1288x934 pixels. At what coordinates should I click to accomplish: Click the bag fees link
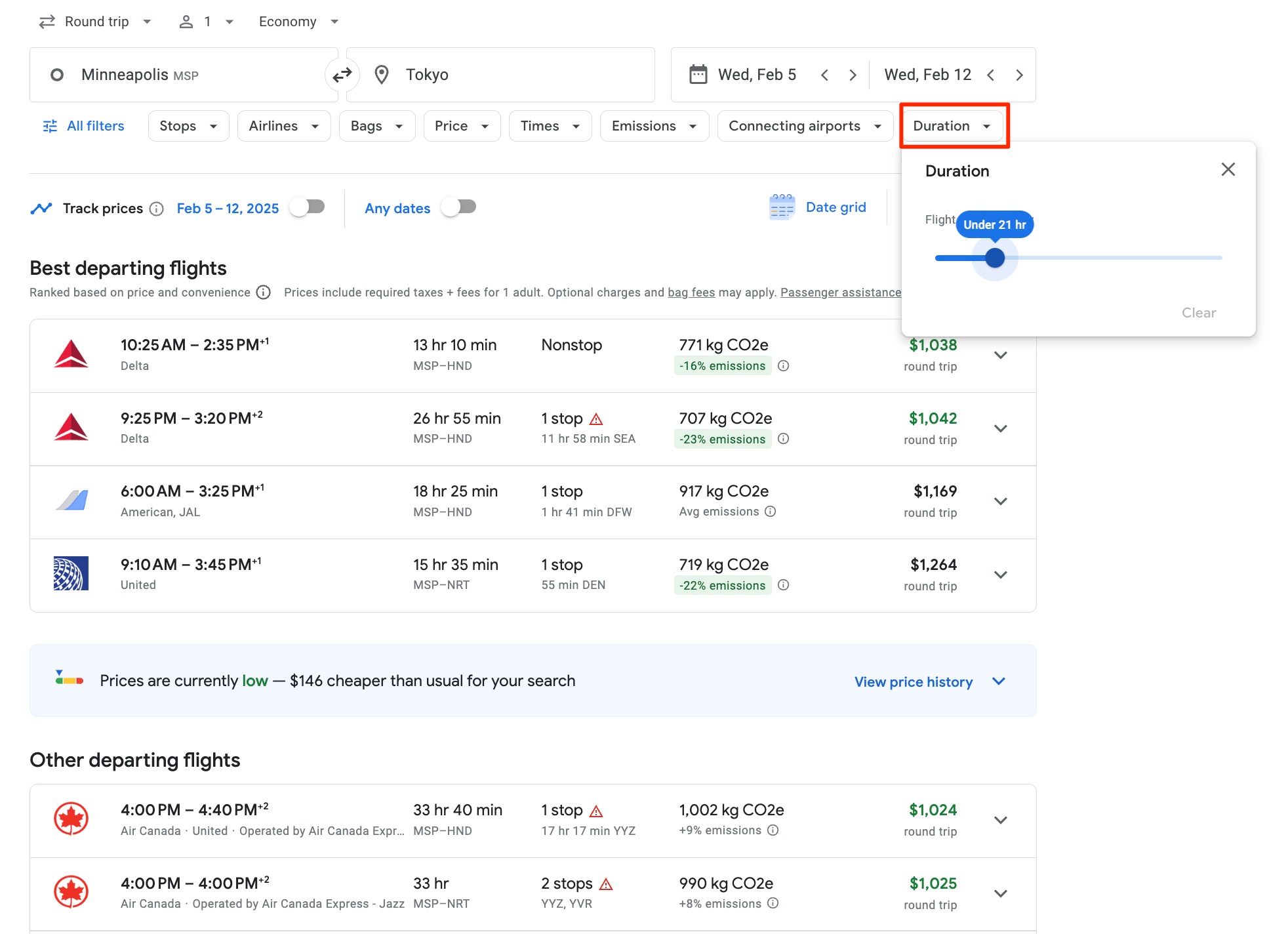[x=691, y=292]
